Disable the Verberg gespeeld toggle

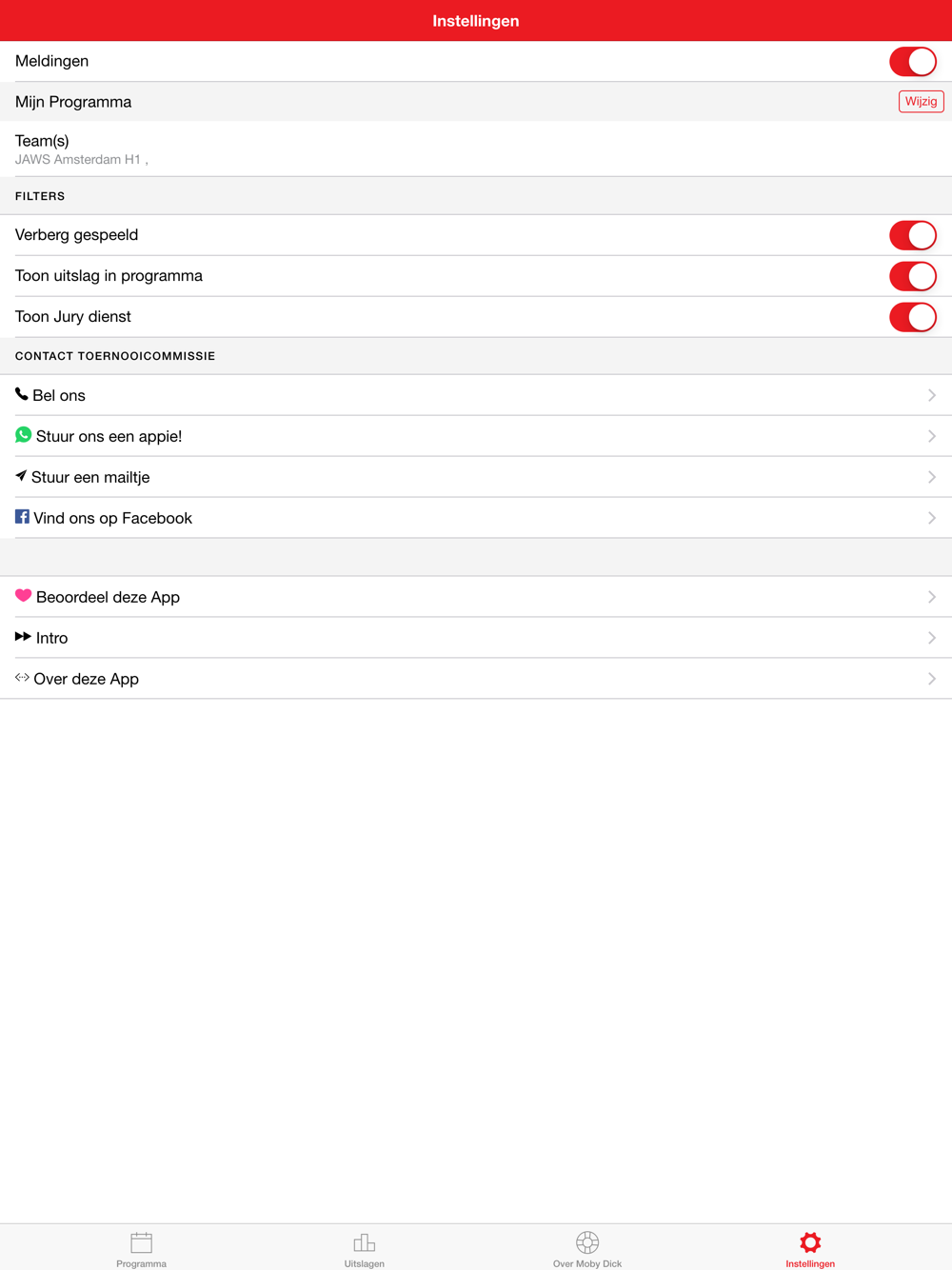(x=913, y=235)
